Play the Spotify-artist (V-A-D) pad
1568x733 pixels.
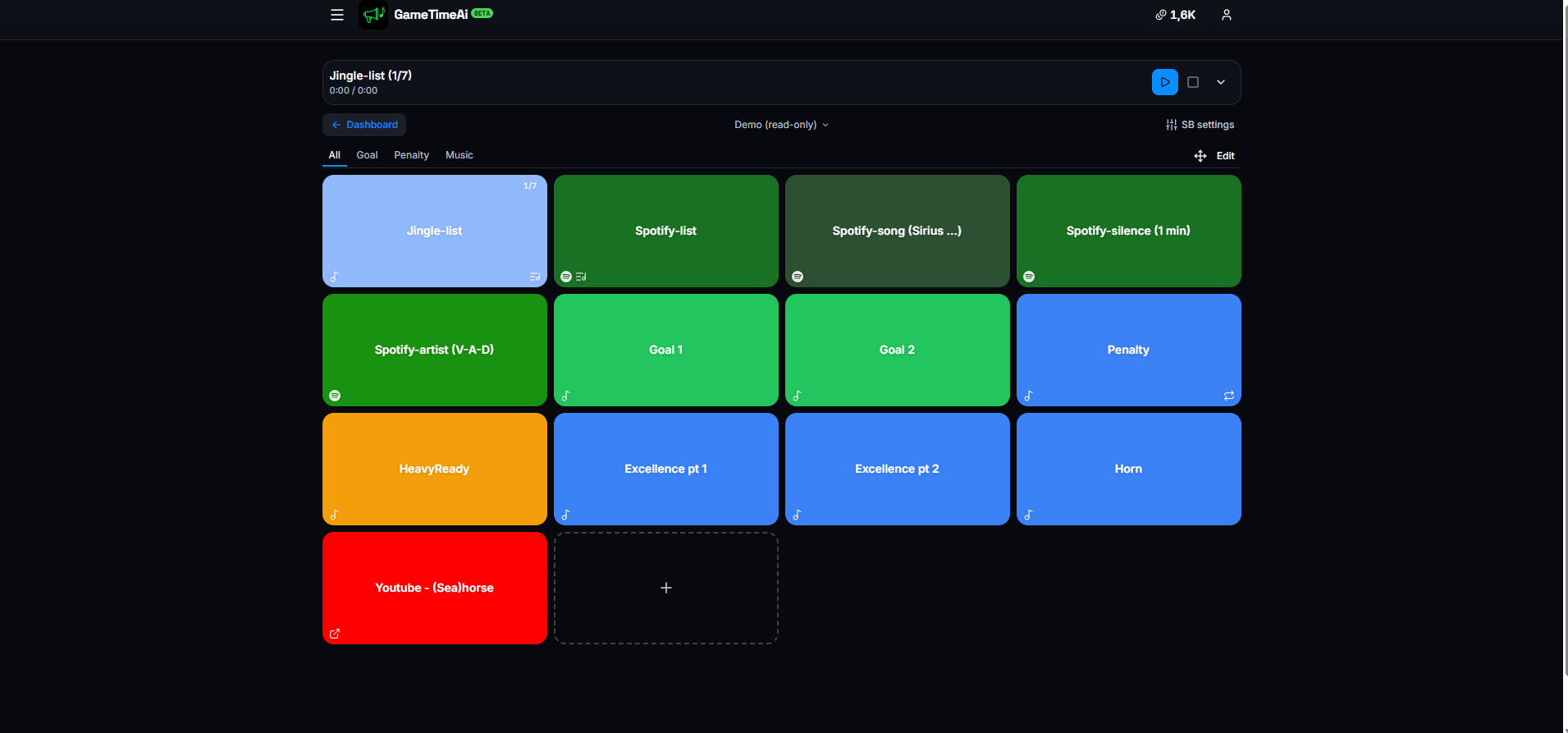click(x=435, y=350)
